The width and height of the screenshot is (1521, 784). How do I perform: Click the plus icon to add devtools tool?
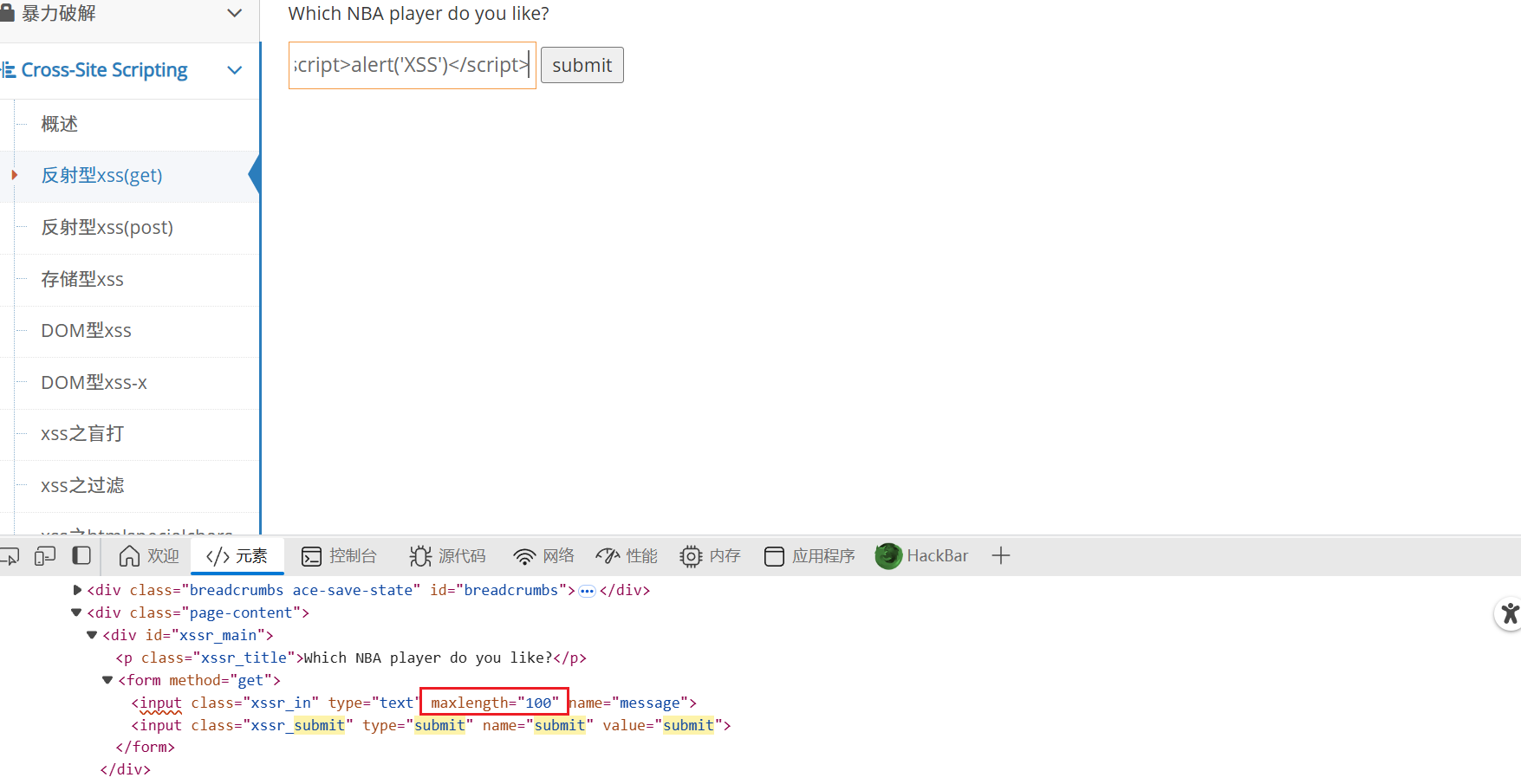point(1001,556)
